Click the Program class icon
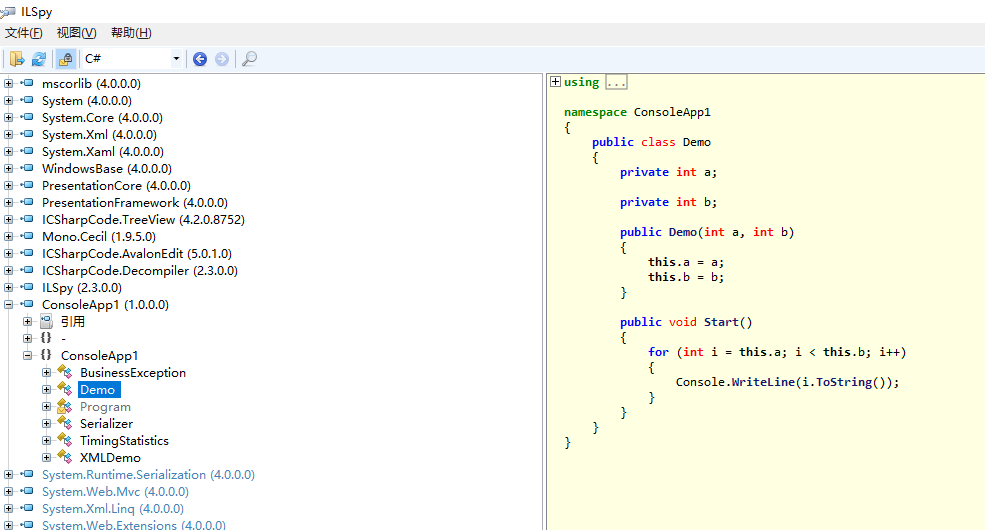 [x=65, y=406]
